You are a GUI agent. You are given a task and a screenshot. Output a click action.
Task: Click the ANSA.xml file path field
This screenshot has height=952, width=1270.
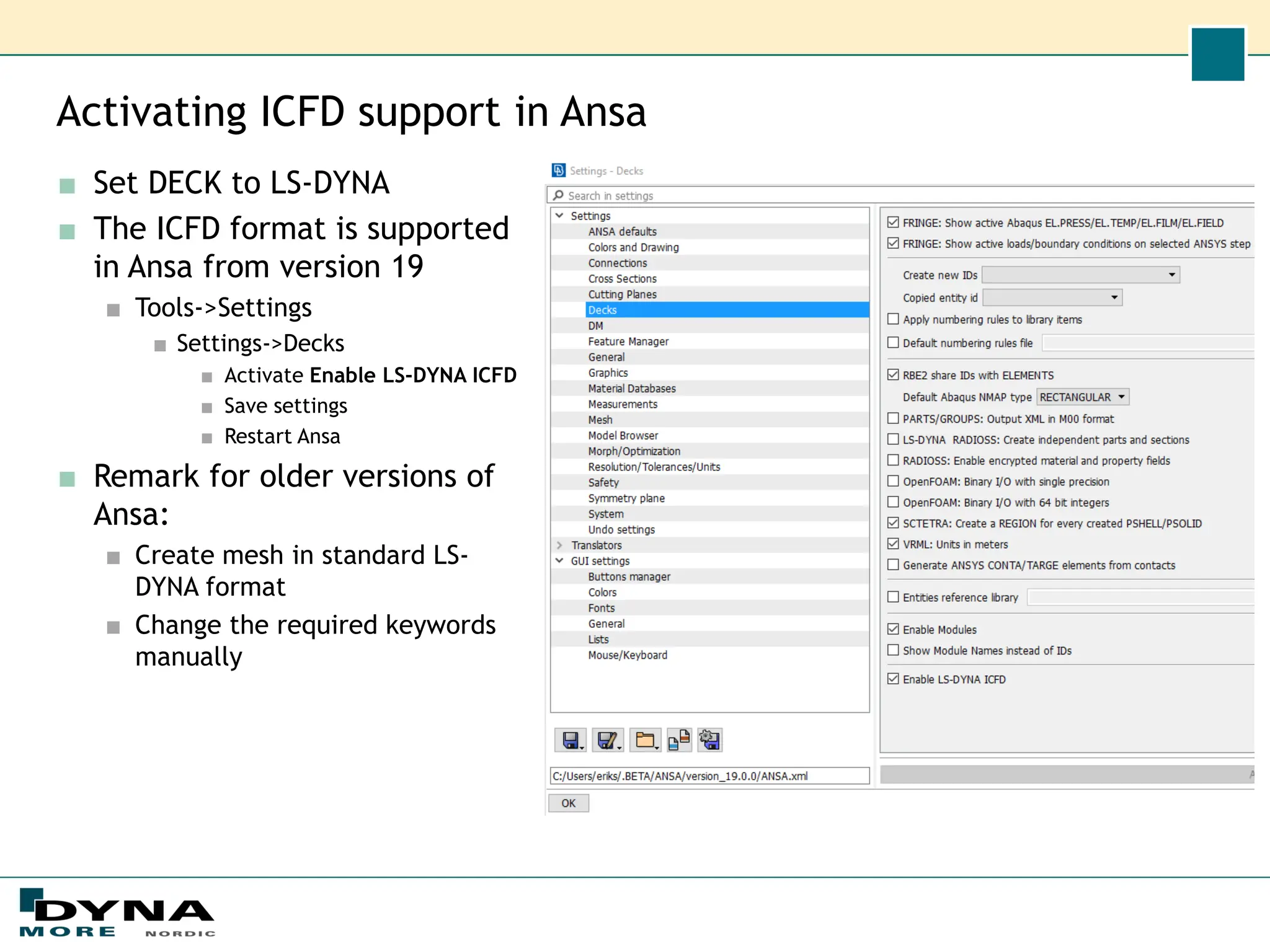point(709,776)
